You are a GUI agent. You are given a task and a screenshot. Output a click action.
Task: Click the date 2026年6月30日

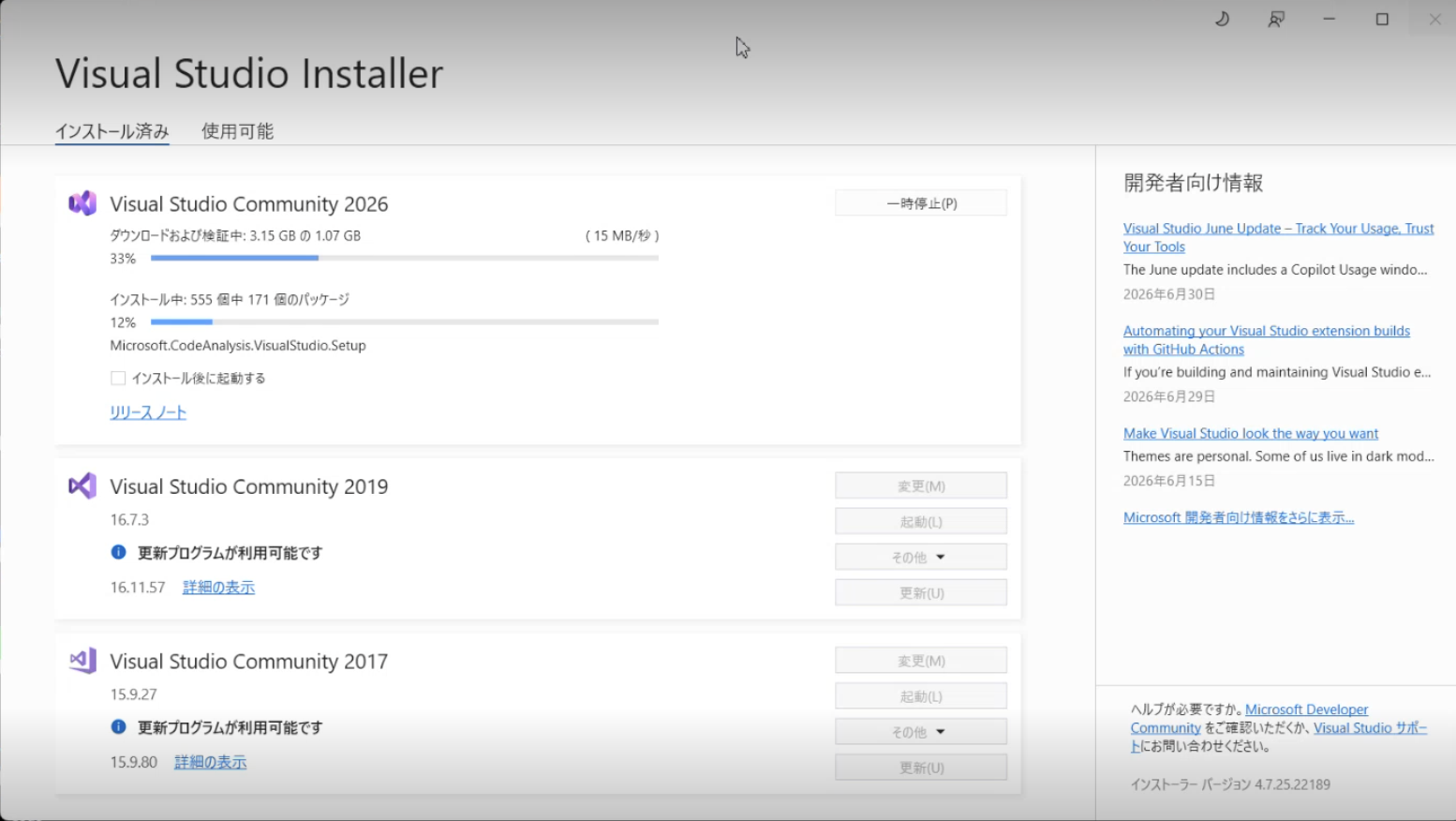1169,294
